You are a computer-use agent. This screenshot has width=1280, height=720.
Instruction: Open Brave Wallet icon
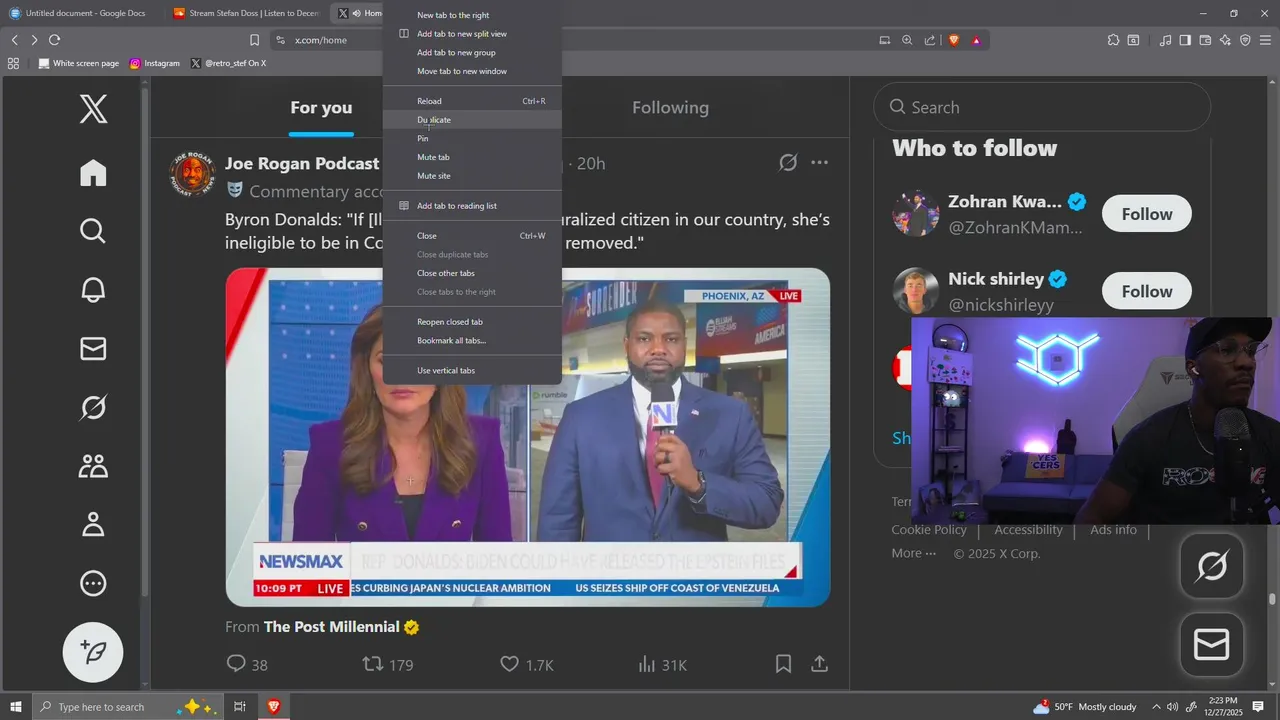1205,40
